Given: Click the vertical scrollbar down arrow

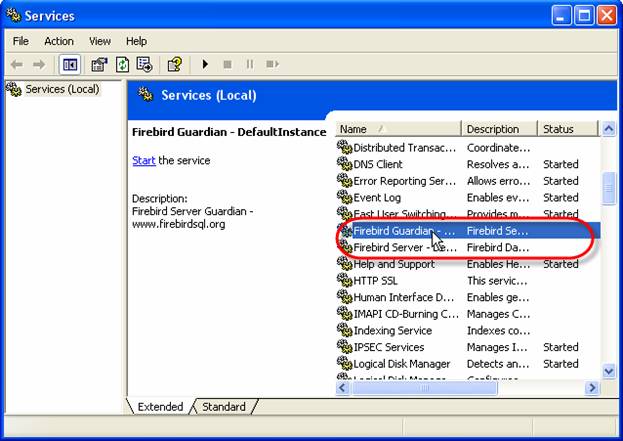Looking at the screenshot, I should [607, 371].
